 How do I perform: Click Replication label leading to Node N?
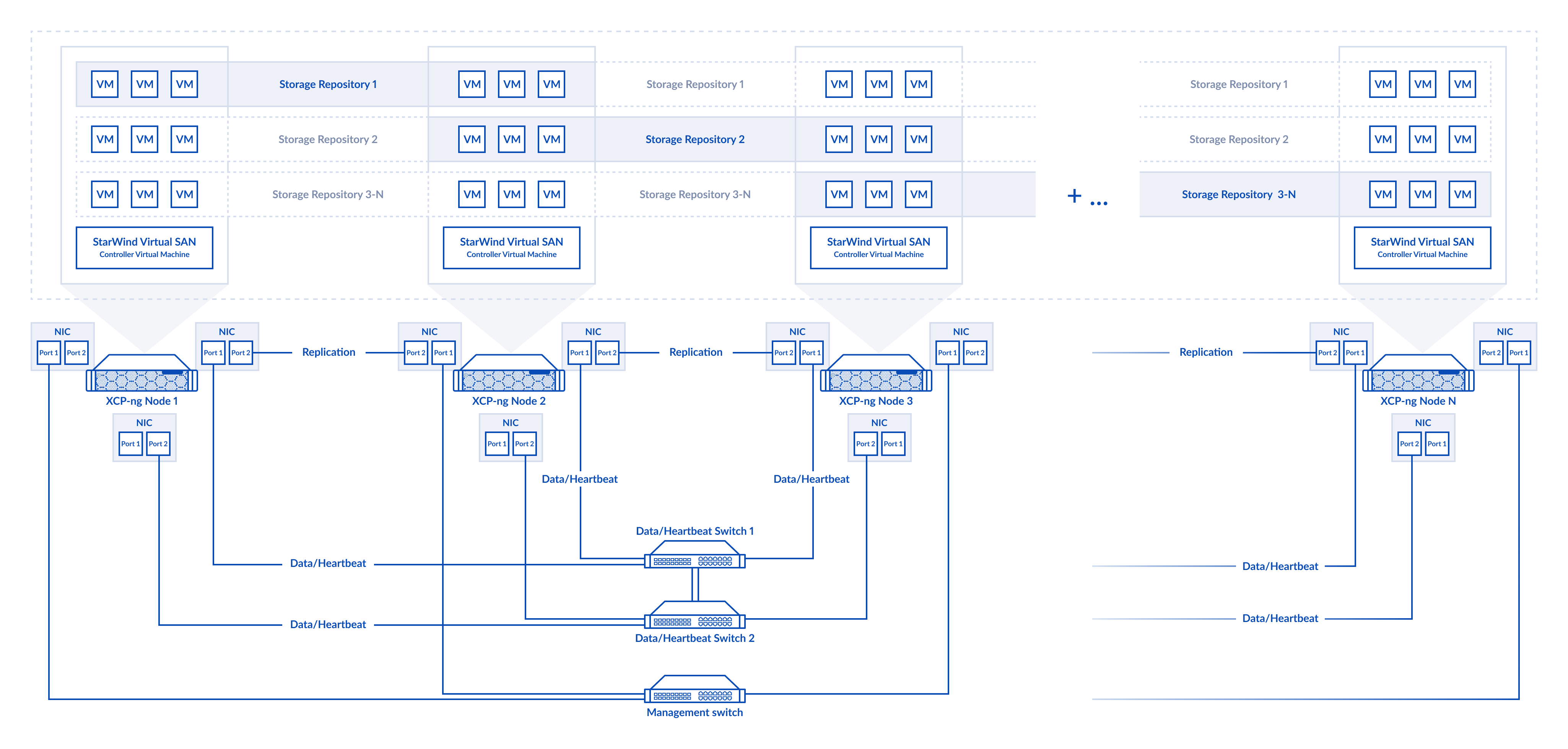[x=1206, y=352]
